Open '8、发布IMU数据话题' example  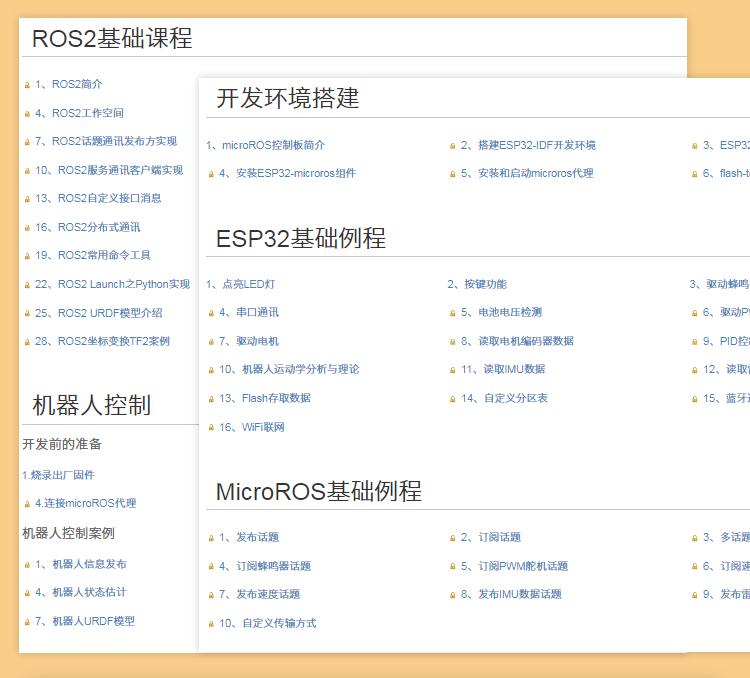(x=511, y=594)
